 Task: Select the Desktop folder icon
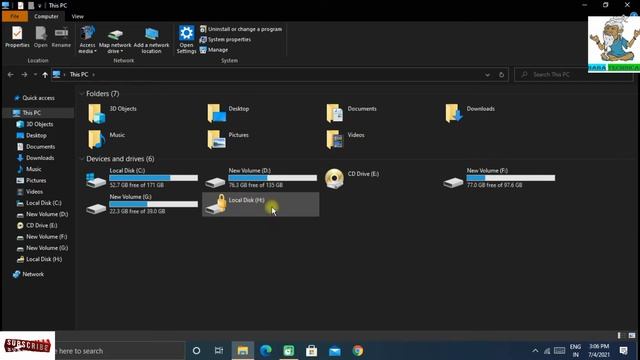tap(216, 113)
